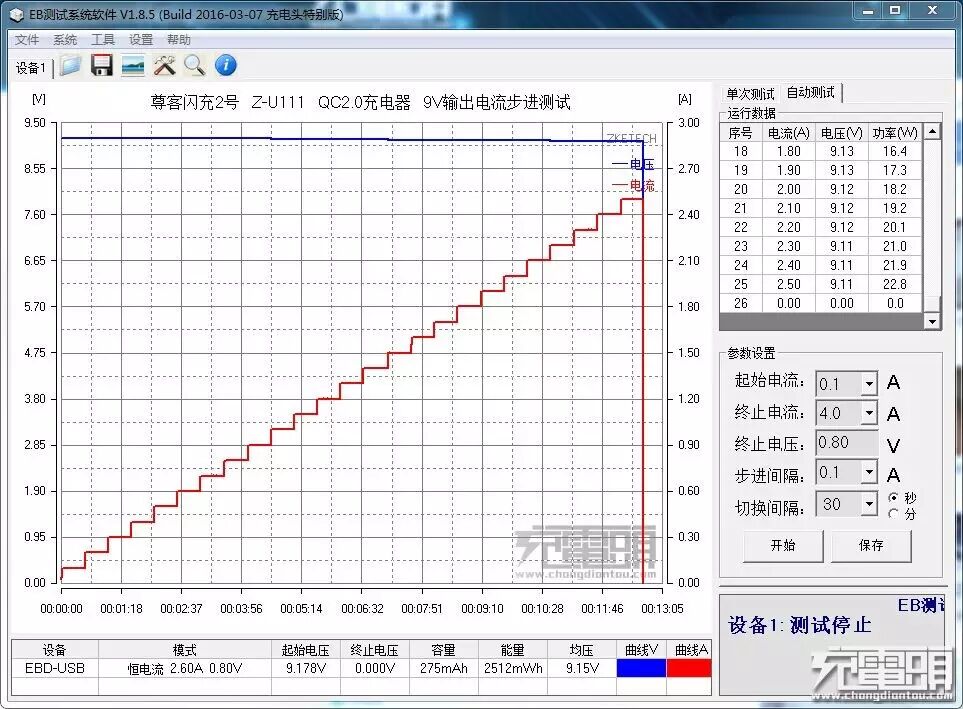Open the 工具 menu
The width and height of the screenshot is (963, 709).
tap(103, 40)
